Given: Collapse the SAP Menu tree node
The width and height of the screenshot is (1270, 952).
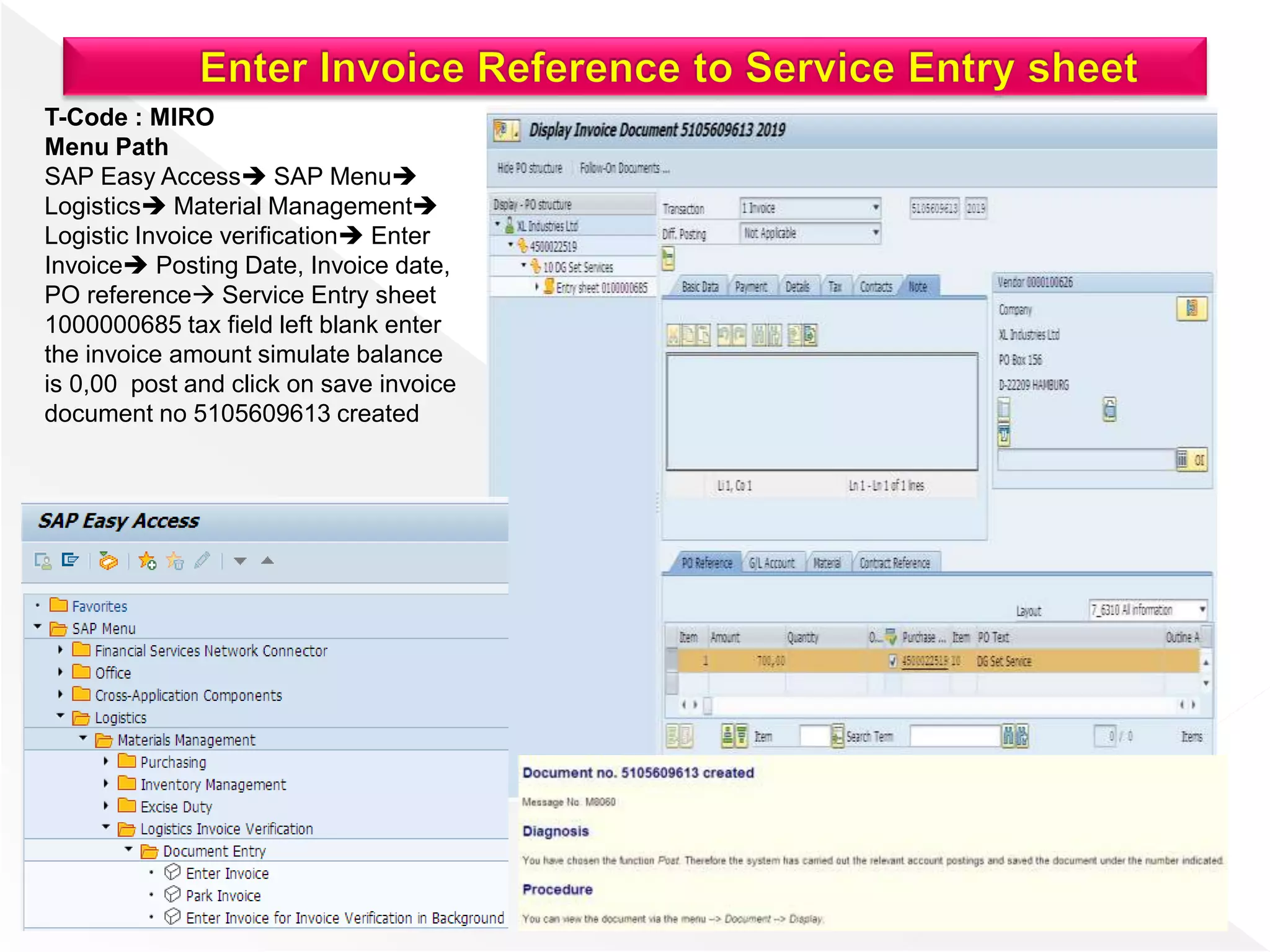Looking at the screenshot, I should click(38, 627).
